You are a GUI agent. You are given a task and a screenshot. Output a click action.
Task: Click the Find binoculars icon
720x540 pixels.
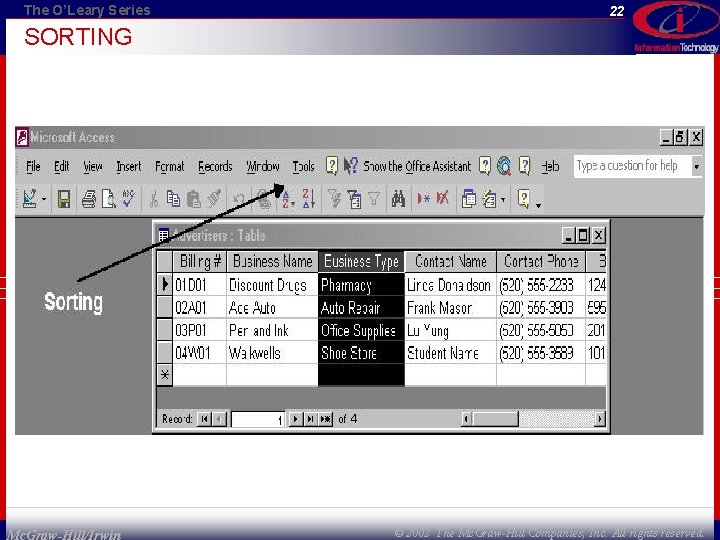[x=398, y=199]
